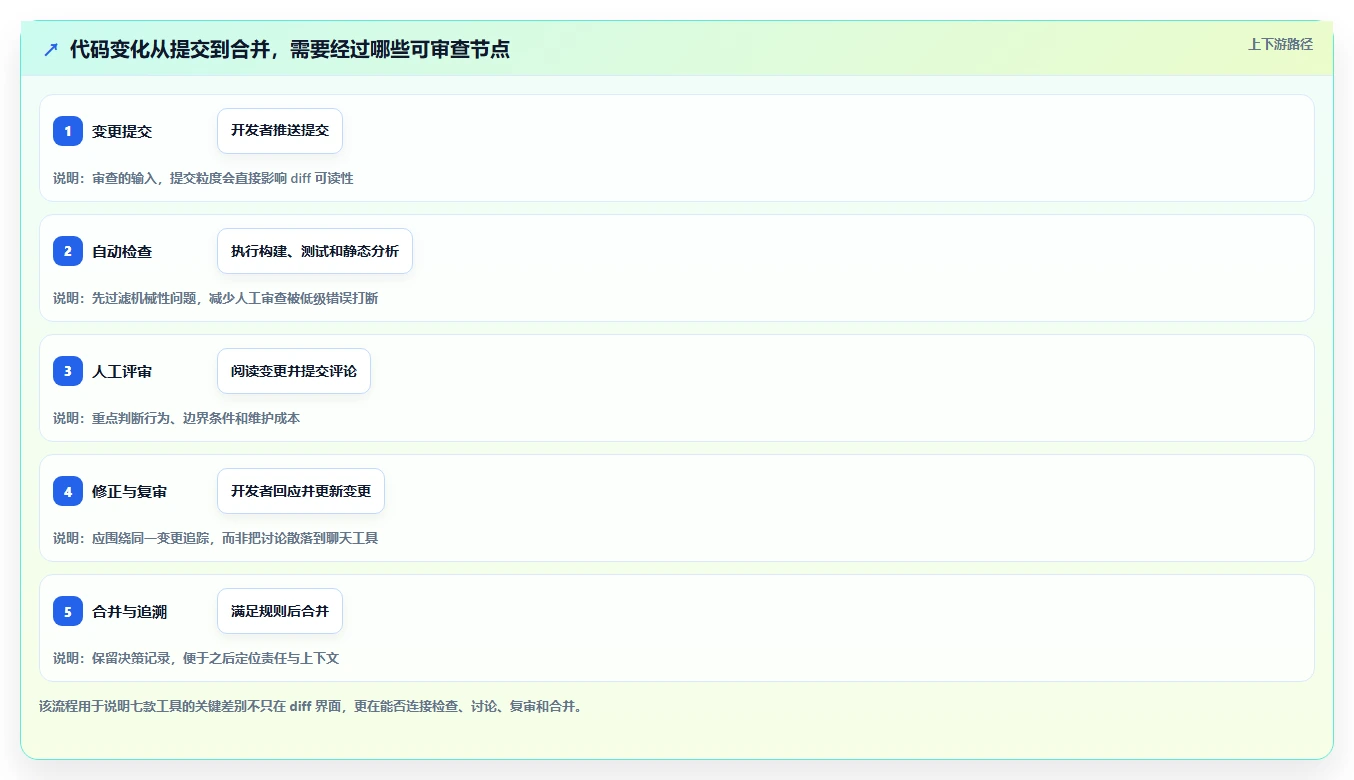1354x780 pixels.
Task: Click the 人工评审 step title
Action: [122, 371]
